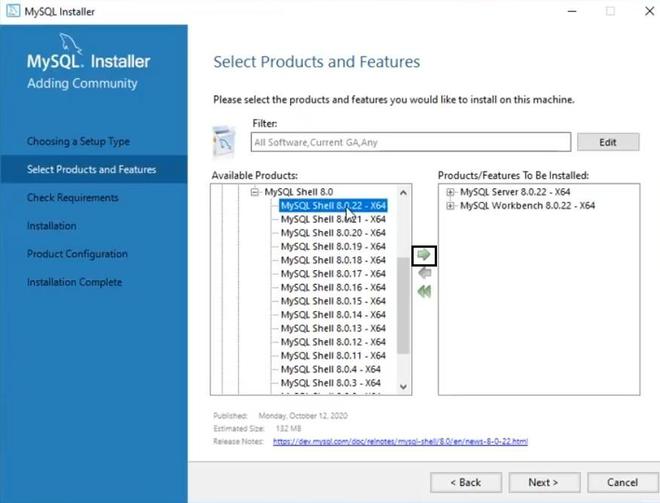
Task: Select MySQL Shell 8.0.13 - X64
Action: [x=333, y=328]
